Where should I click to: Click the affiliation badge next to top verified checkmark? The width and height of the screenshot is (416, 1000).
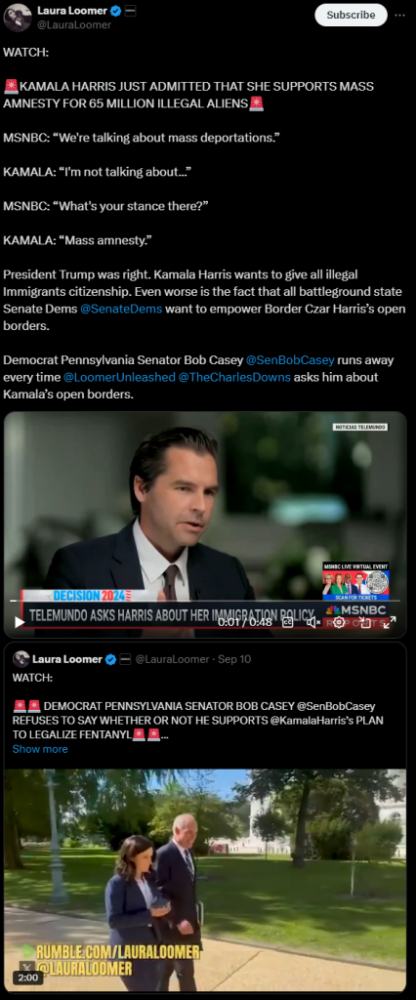(x=130, y=11)
